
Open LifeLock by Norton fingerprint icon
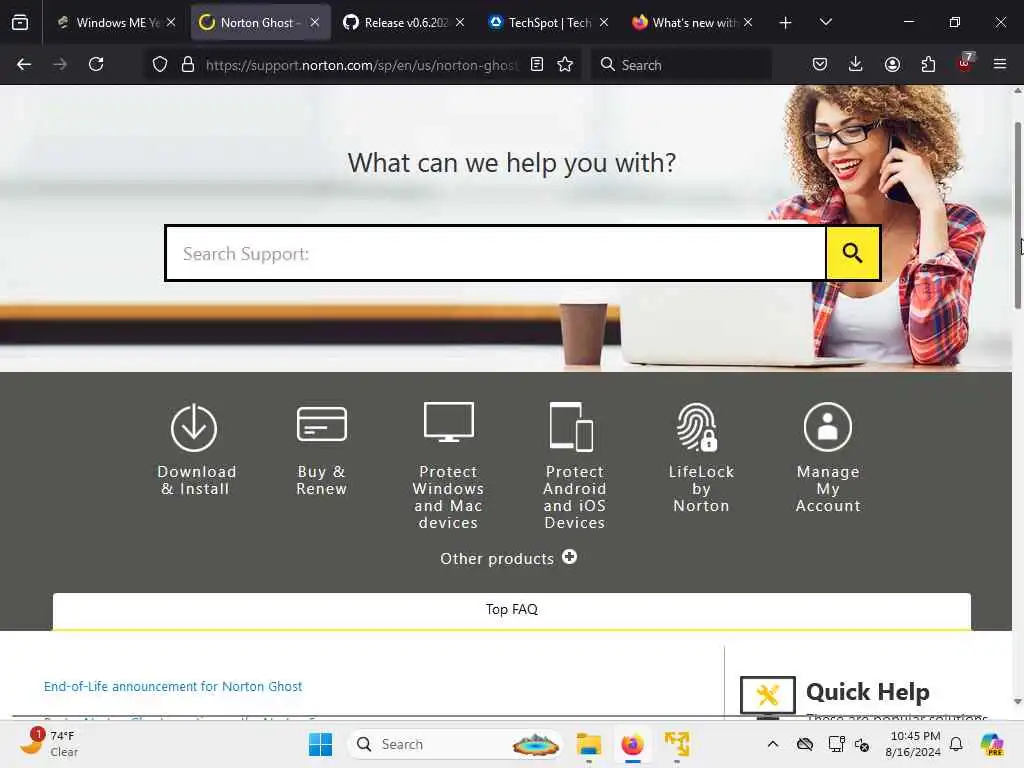click(697, 426)
